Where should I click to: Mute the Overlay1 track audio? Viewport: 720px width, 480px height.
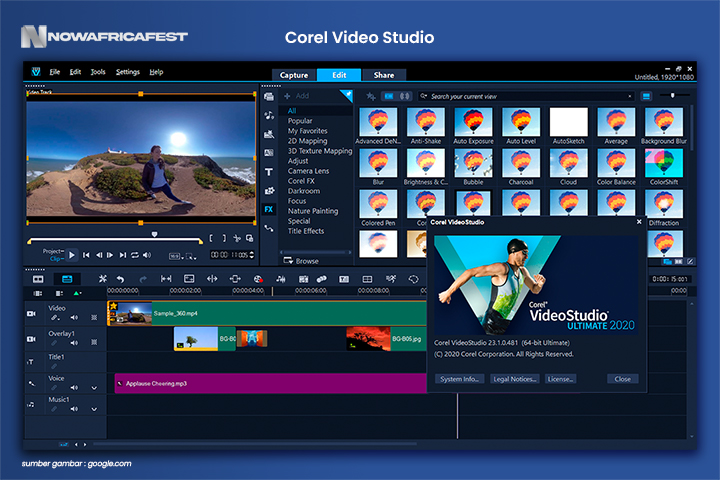74,343
